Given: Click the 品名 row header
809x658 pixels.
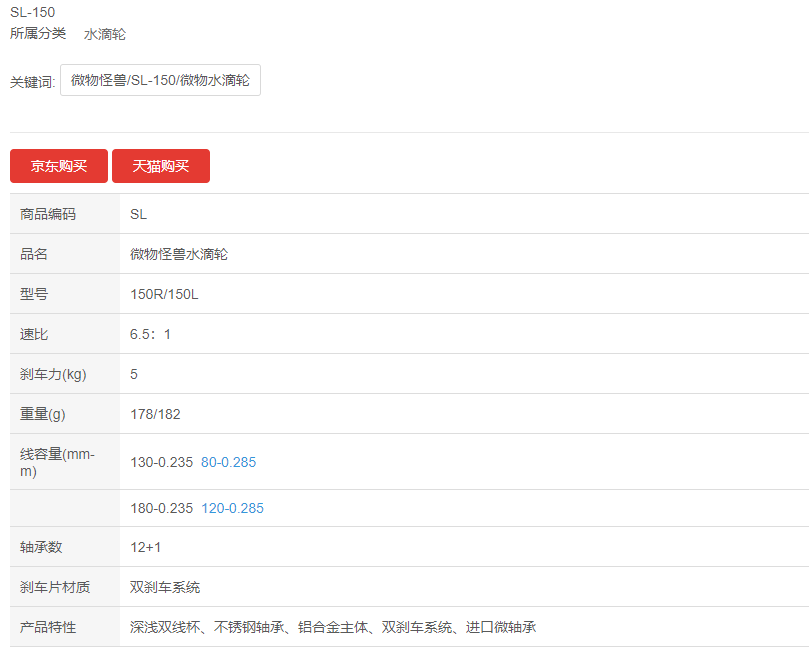Looking at the screenshot, I should [65, 254].
